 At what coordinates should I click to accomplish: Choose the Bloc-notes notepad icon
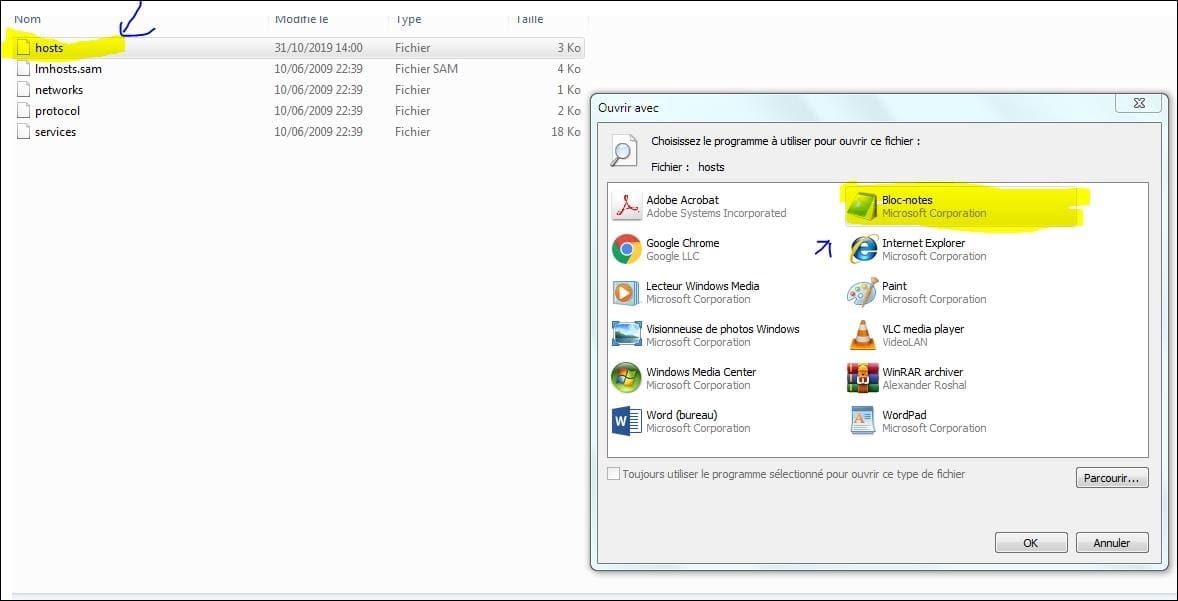pos(862,207)
